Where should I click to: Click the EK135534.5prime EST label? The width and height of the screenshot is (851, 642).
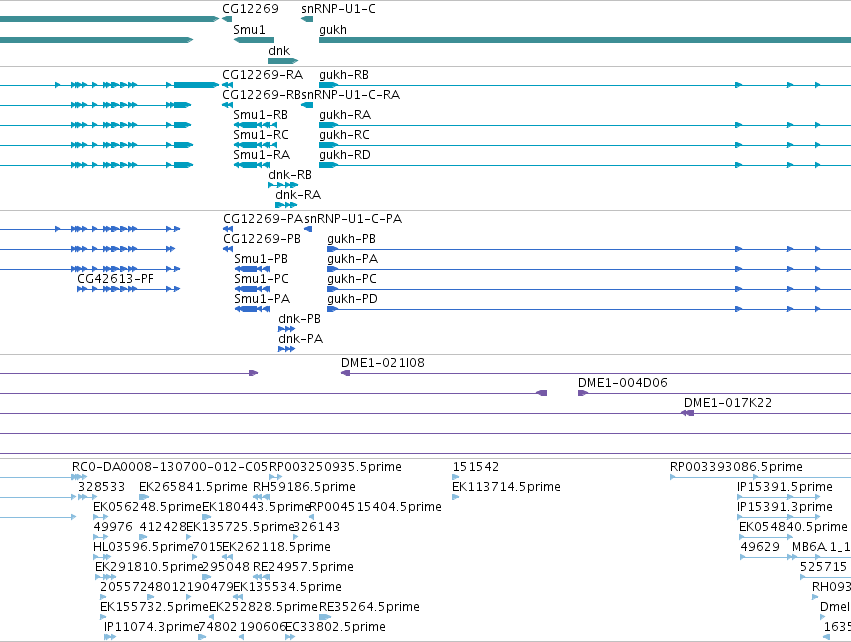tap(288, 587)
